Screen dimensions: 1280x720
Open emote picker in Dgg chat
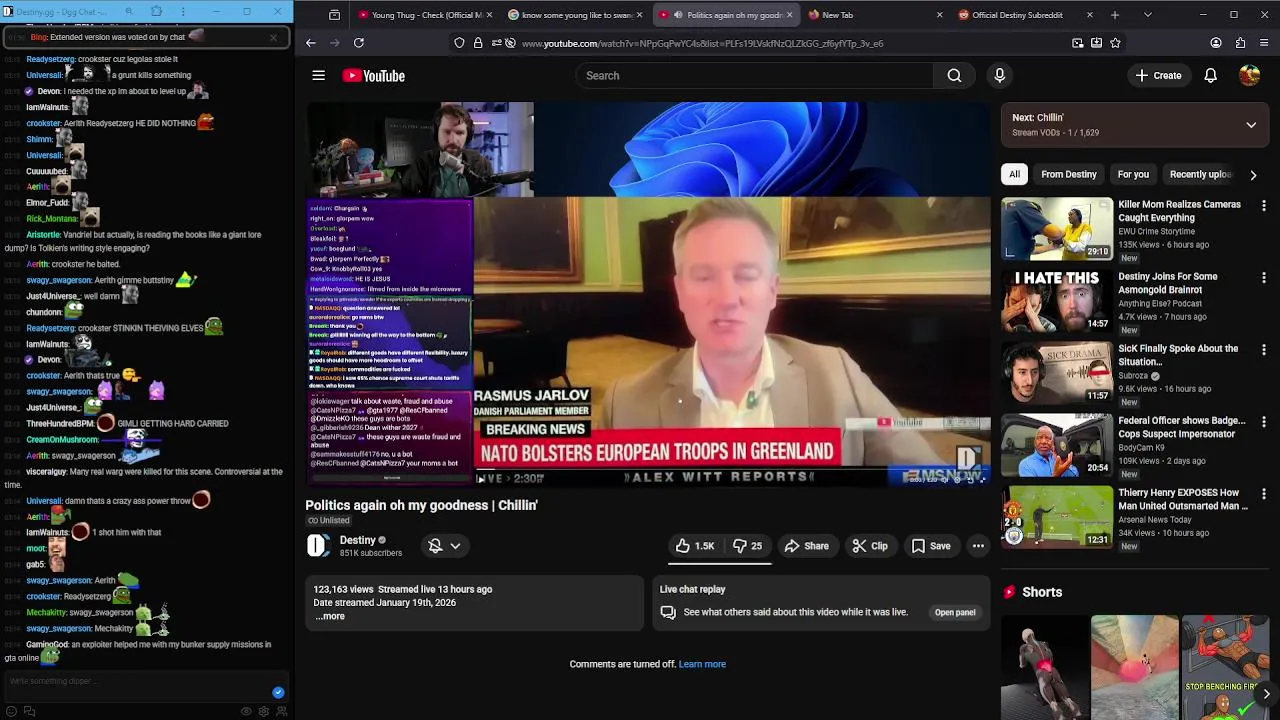click(x=12, y=711)
